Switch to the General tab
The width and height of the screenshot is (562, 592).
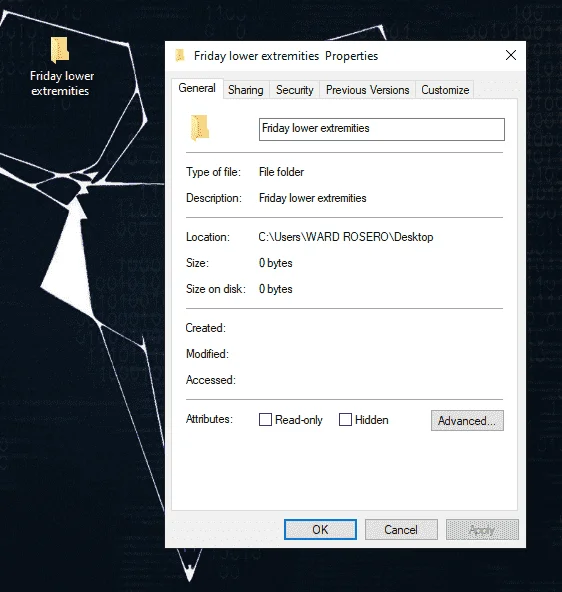pyautogui.click(x=197, y=88)
